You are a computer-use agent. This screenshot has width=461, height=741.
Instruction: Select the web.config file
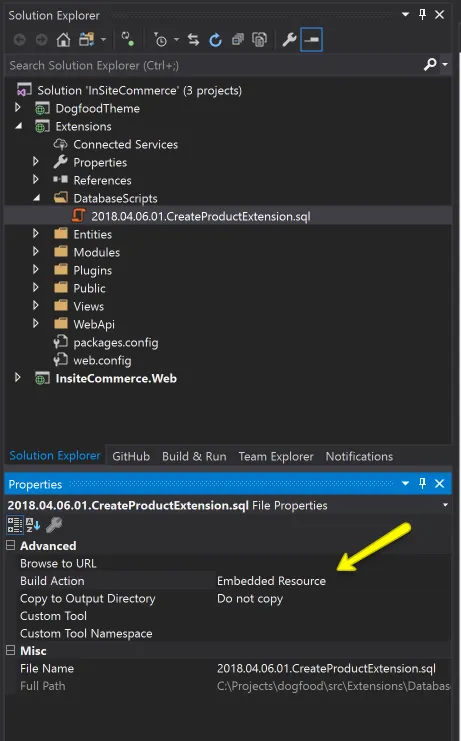[102, 361]
